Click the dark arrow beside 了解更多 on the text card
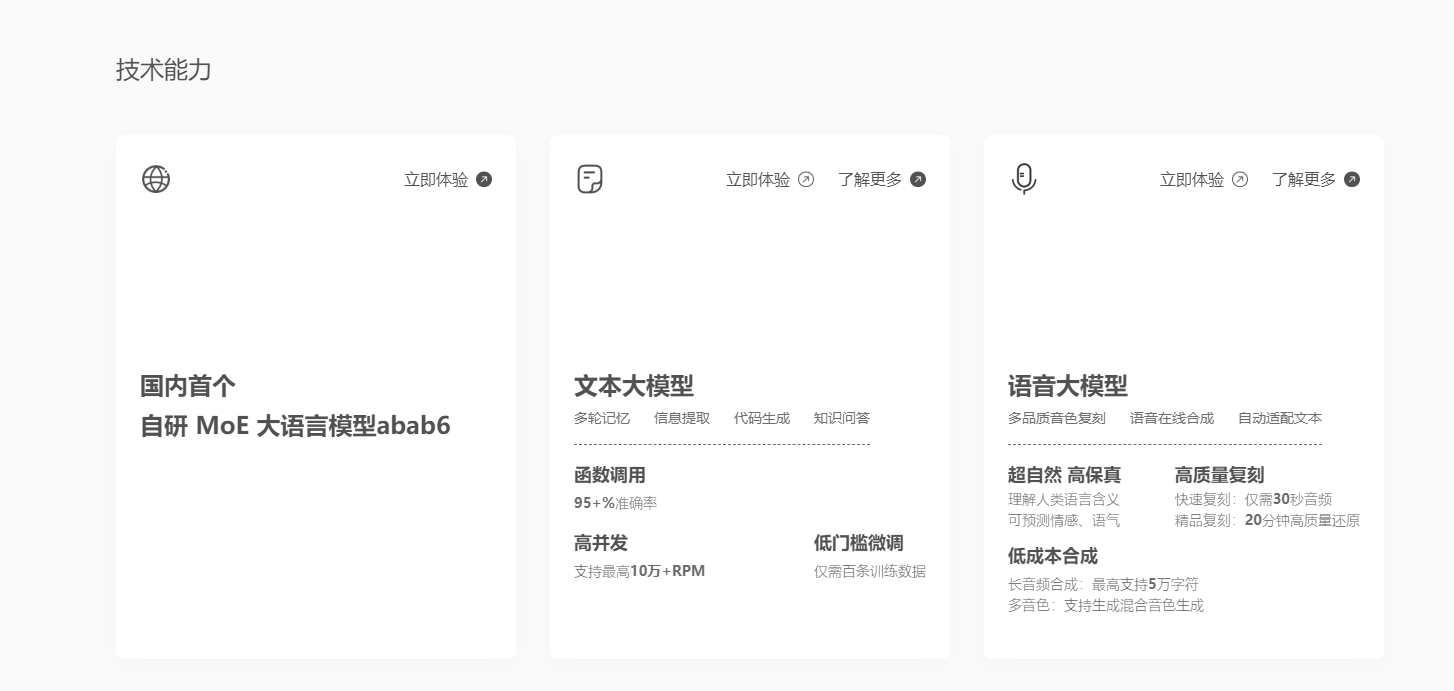Viewport: 1454px width, 691px height. (x=918, y=180)
